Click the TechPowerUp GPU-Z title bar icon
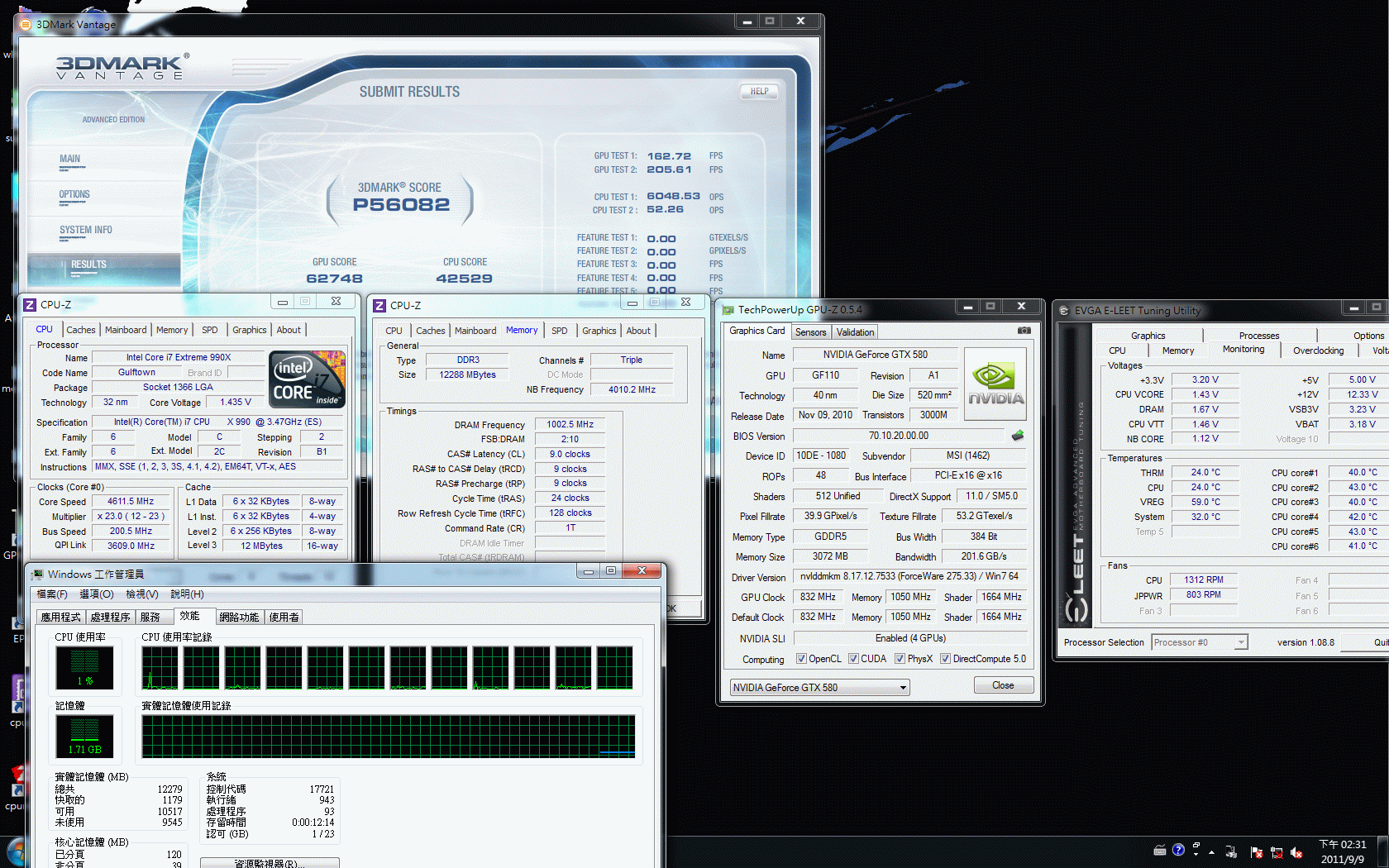 coord(728,310)
